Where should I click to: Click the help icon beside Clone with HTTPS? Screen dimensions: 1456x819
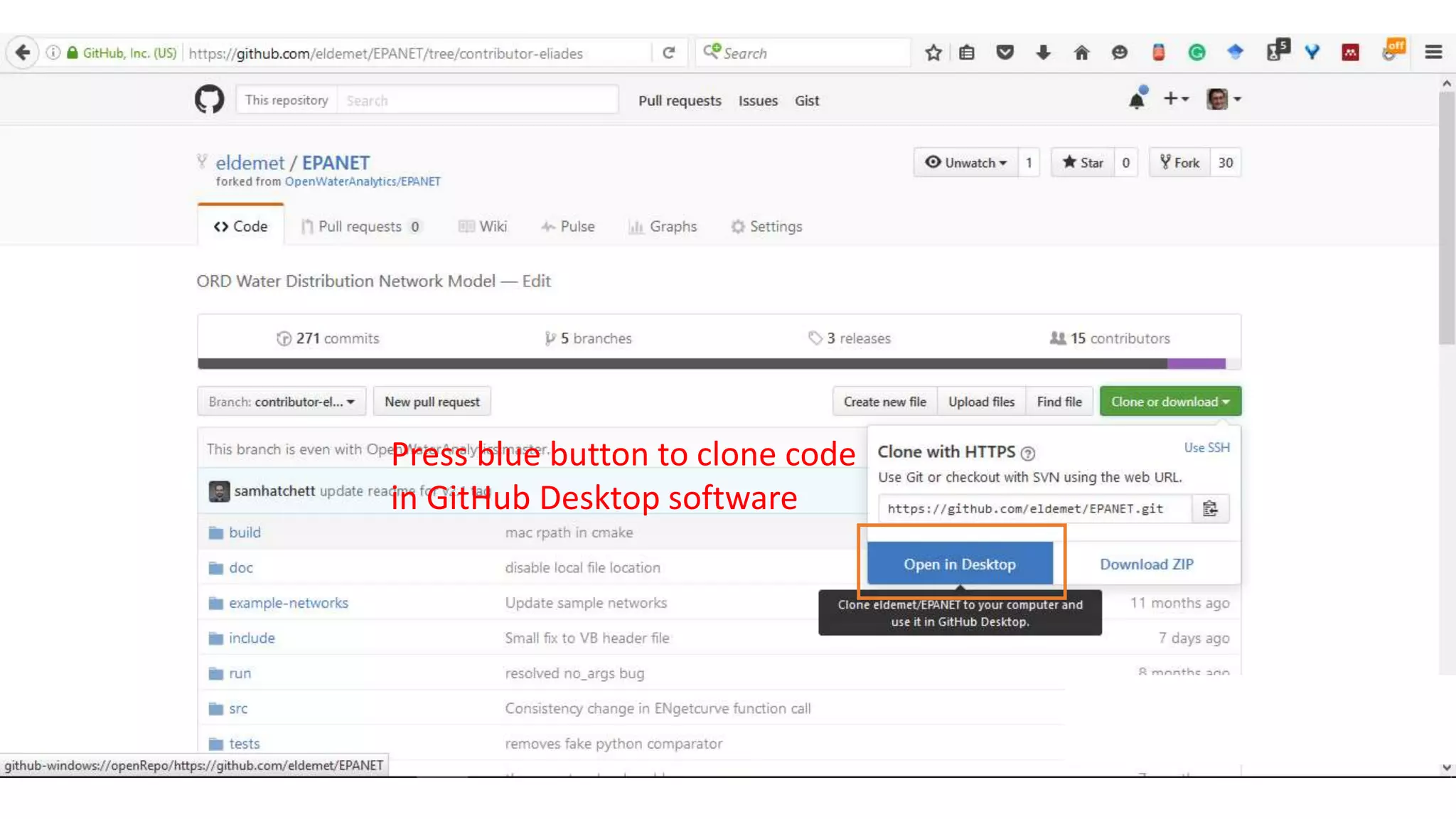pyautogui.click(x=1027, y=453)
